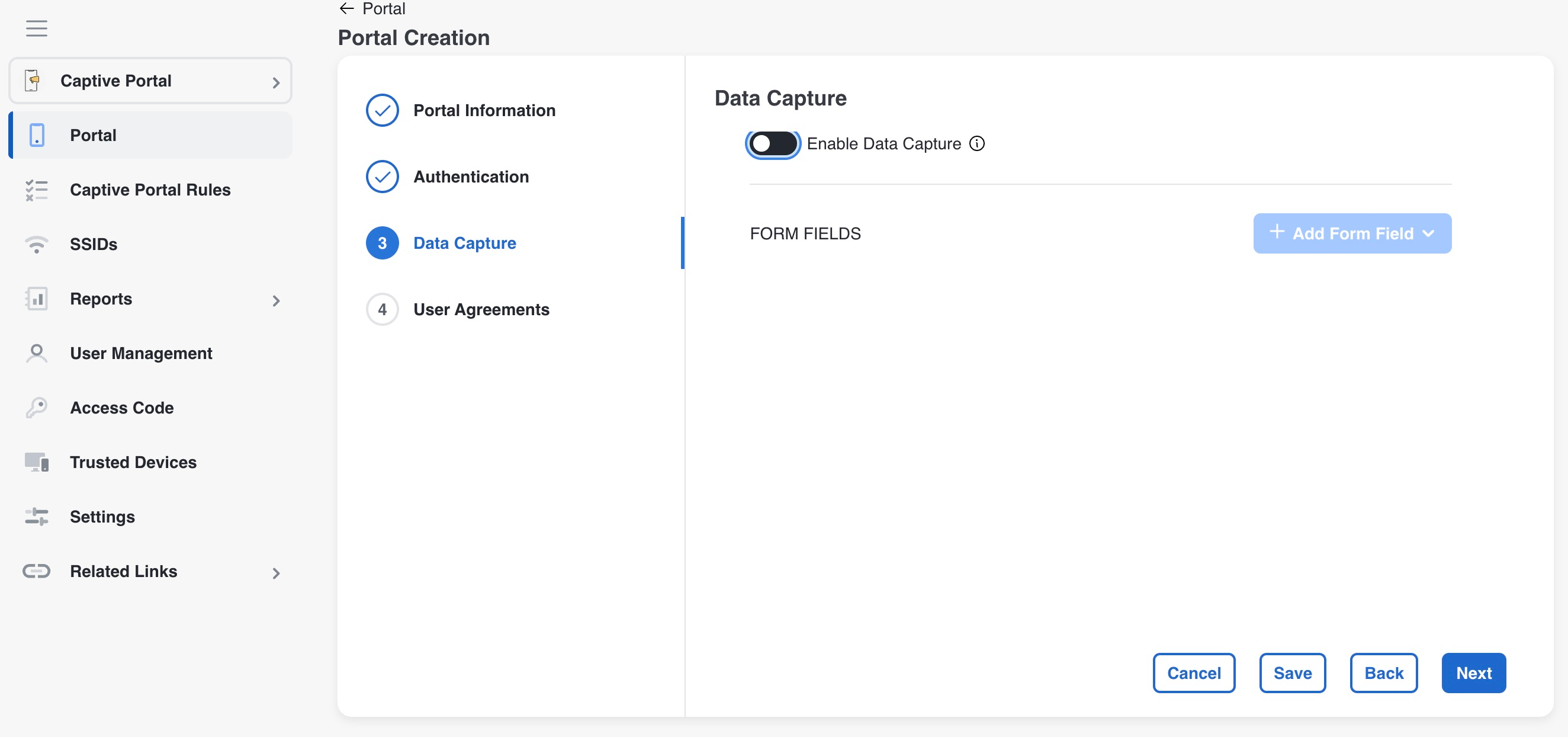Click the Related Links chain icon

(37, 571)
